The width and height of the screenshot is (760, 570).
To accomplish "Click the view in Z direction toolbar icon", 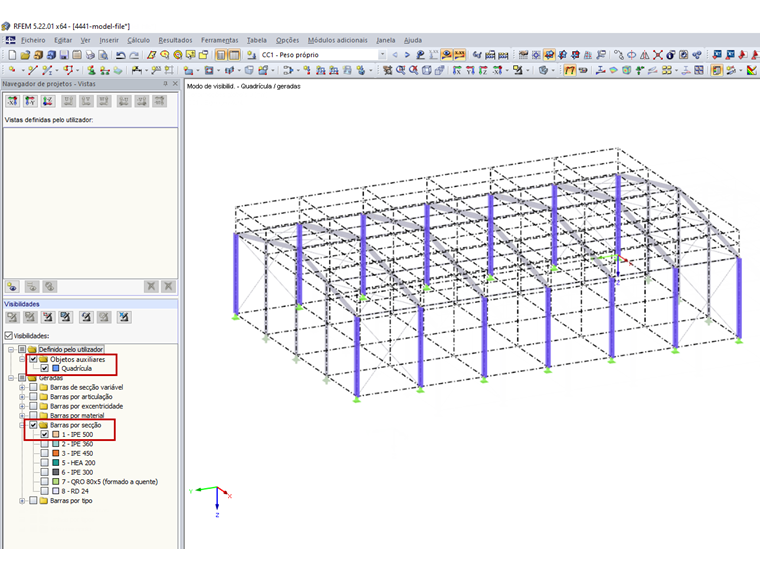I will 483,70.
